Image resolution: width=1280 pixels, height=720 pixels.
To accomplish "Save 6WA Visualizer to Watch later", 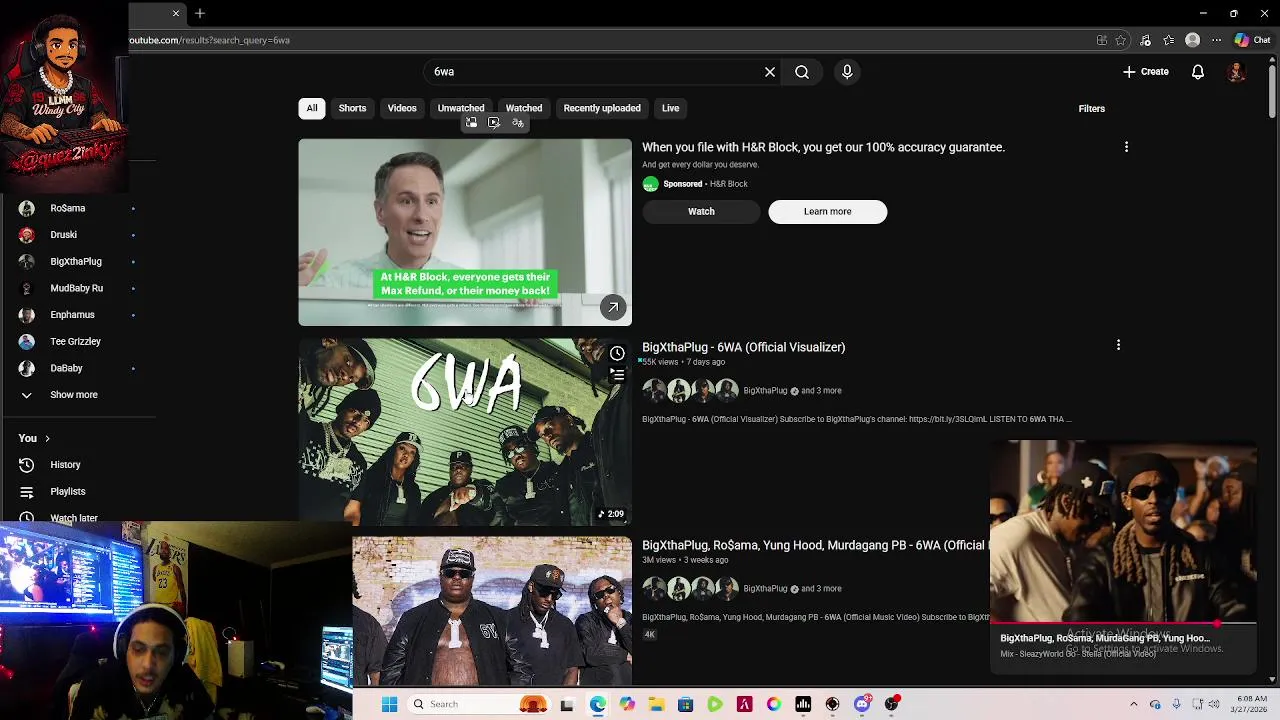I will [617, 353].
